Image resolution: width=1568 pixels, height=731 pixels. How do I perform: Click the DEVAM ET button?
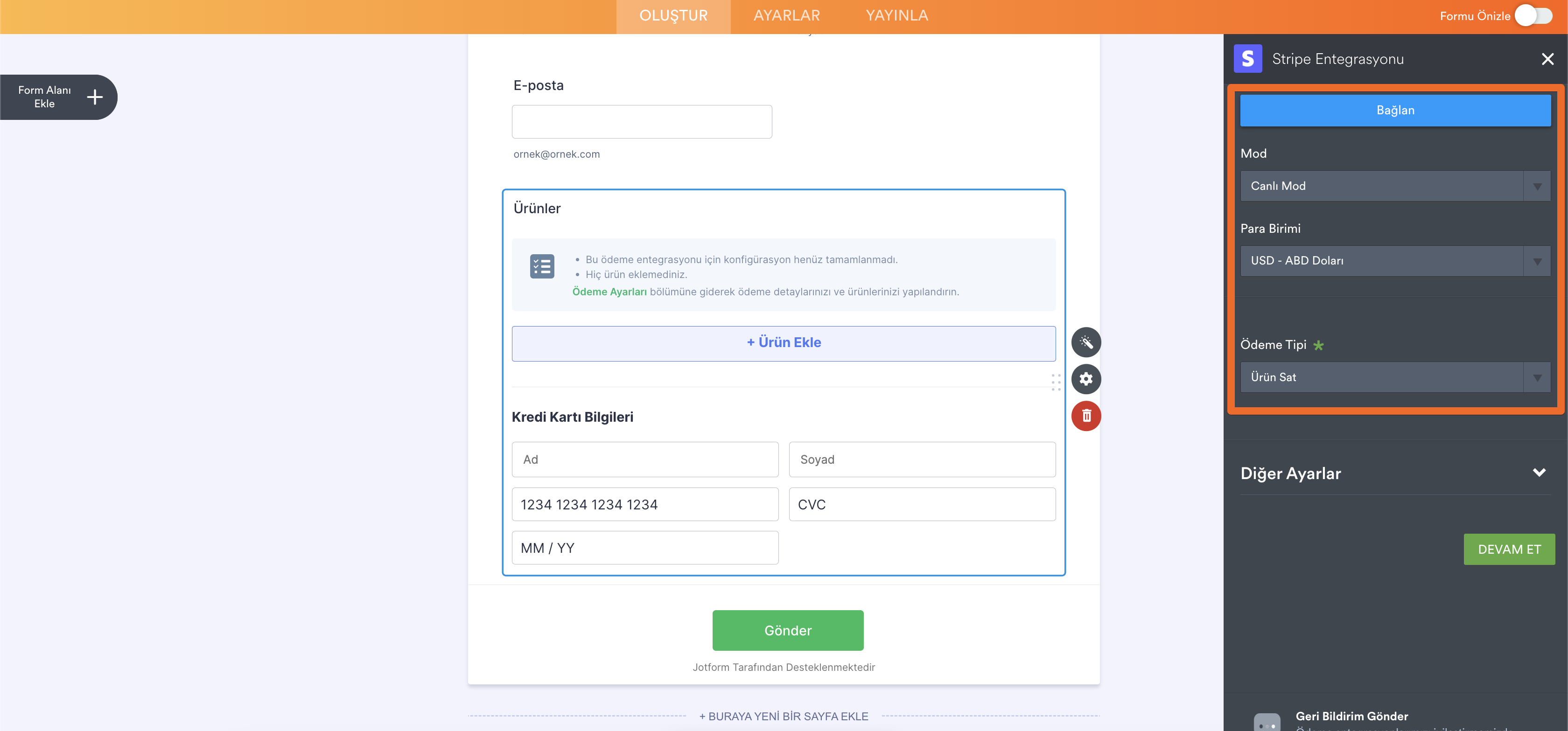coord(1509,549)
